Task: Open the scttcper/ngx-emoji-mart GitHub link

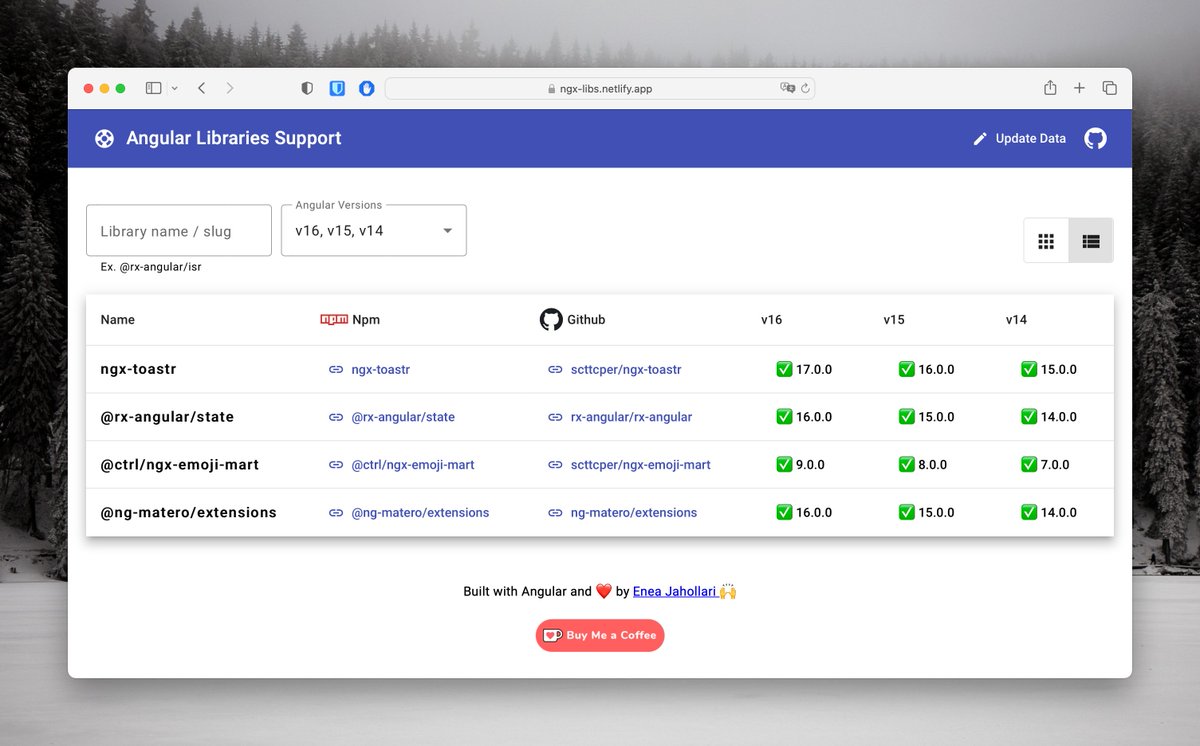Action: click(x=629, y=465)
